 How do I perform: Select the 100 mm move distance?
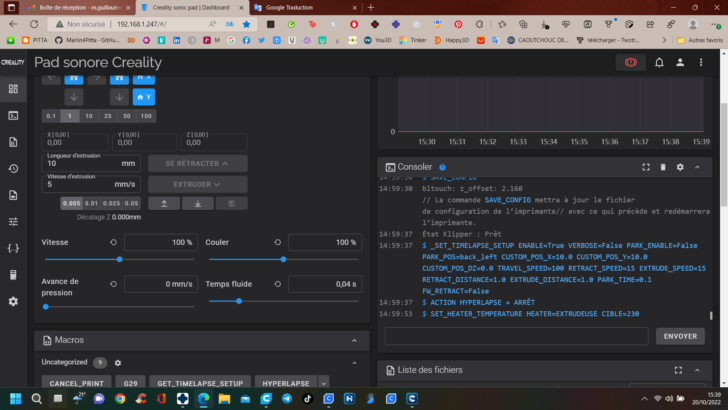tap(146, 116)
